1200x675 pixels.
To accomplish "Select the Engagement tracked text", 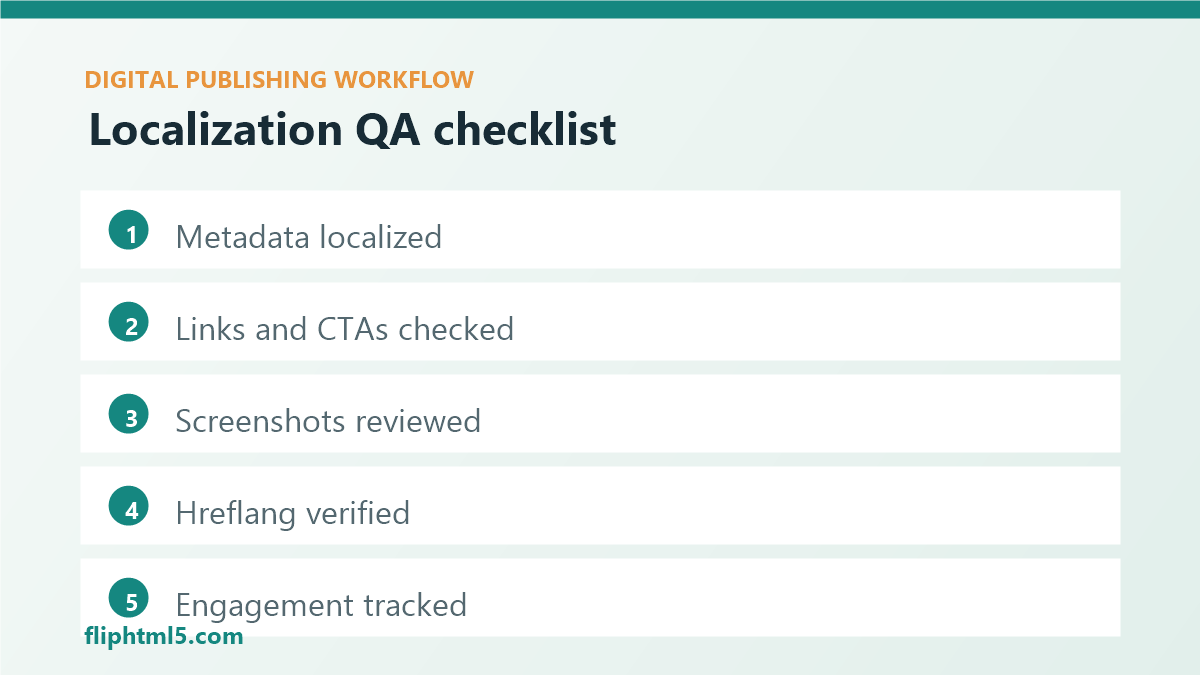I will [x=321, y=605].
